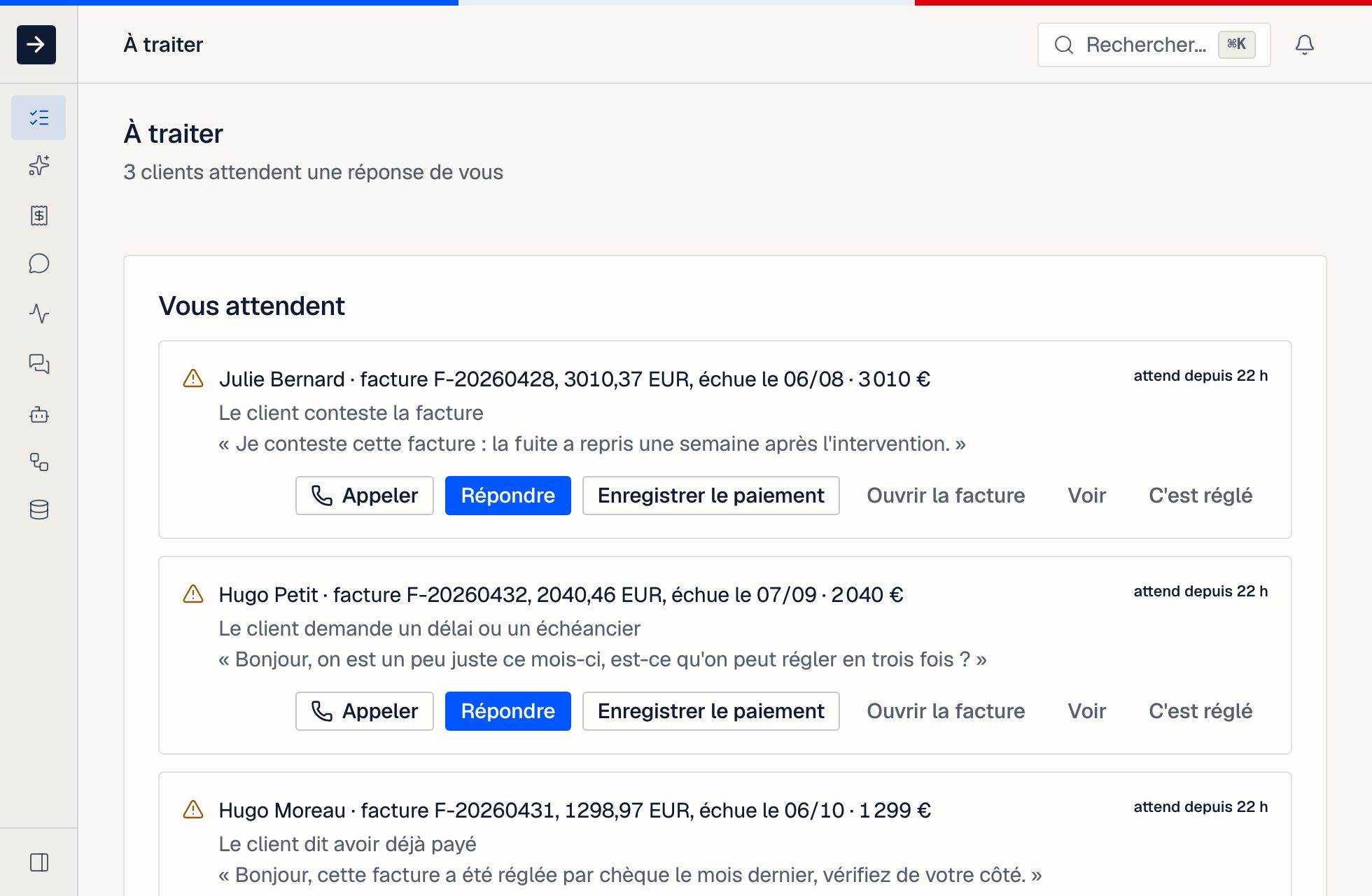Viewport: 1372px width, 896px height.
Task: Click 'attend depuis 22 h' on Hugo Petit card
Action: coord(1200,591)
